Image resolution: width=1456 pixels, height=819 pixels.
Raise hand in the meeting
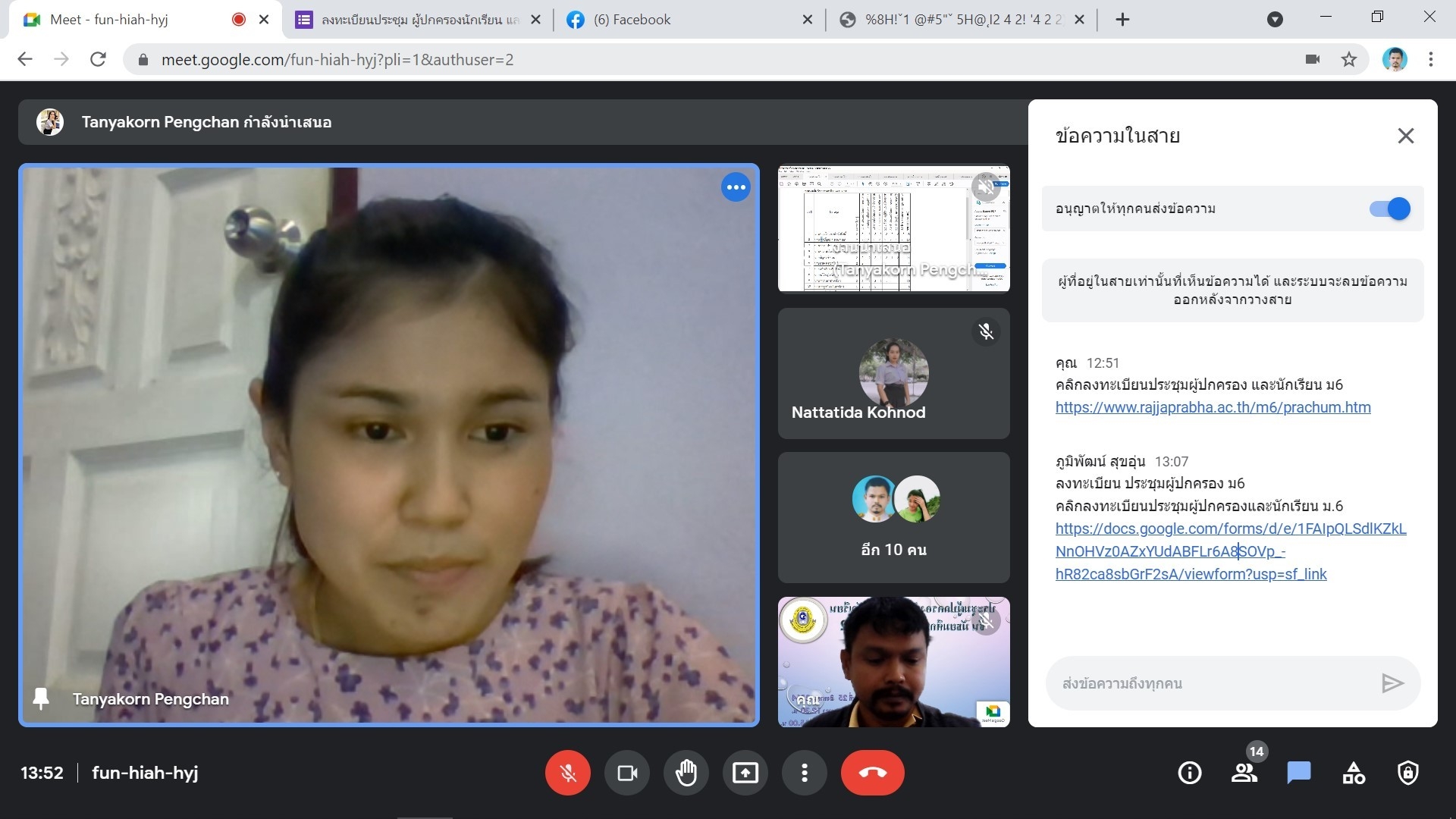(x=686, y=773)
